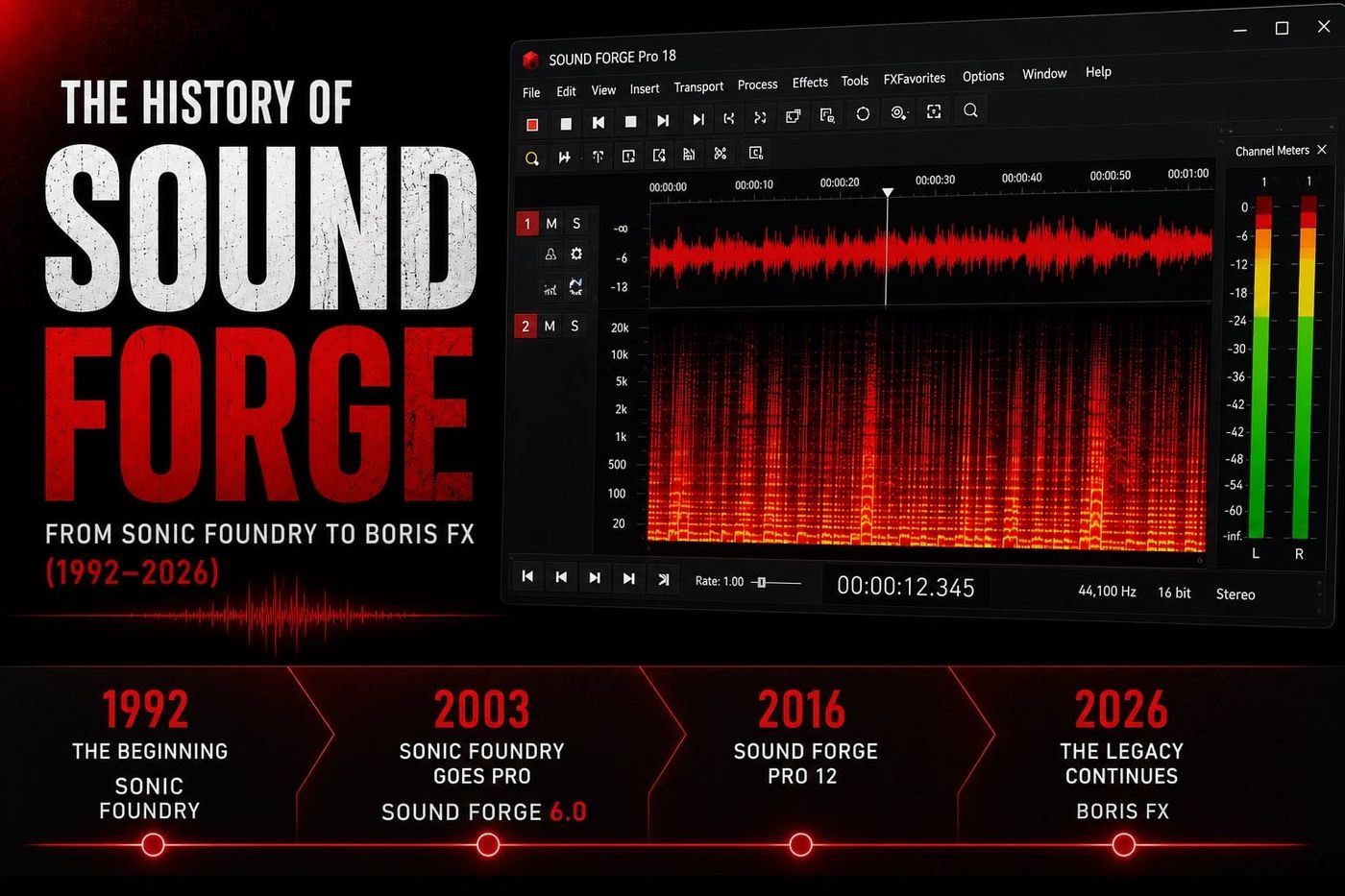
Task: Click the red waveform in track 1
Action: click(x=929, y=250)
